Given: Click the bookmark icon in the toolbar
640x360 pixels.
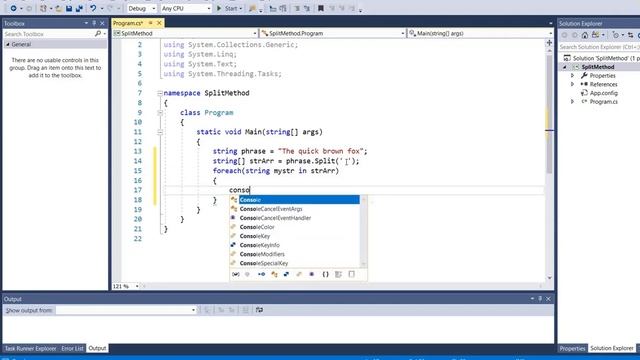Looking at the screenshot, I should coord(321,8).
